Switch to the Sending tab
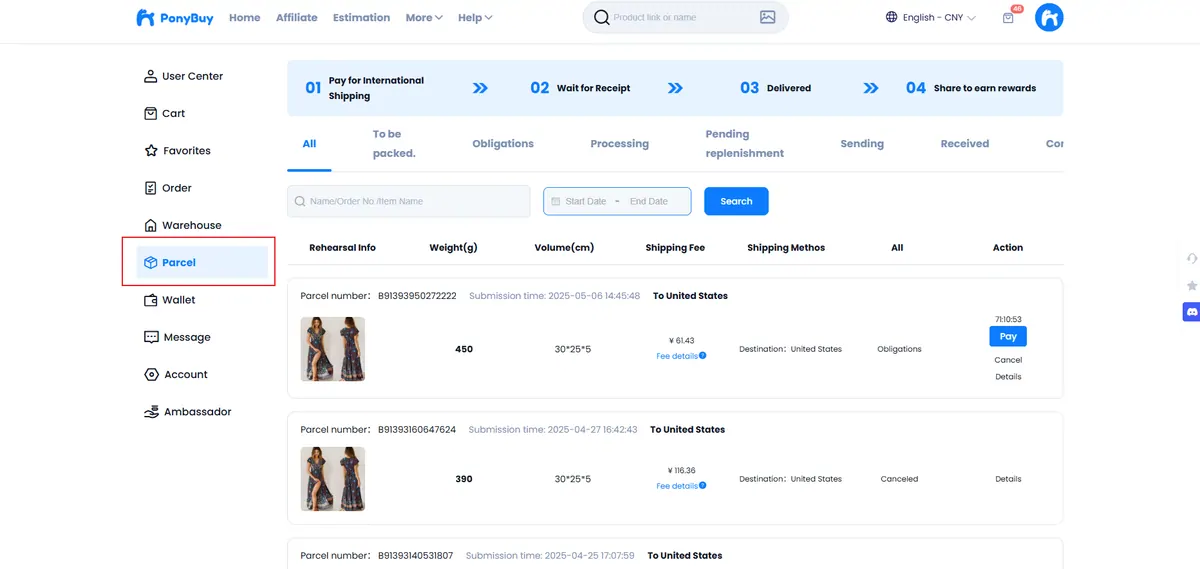This screenshot has height=569, width=1200. coord(862,144)
